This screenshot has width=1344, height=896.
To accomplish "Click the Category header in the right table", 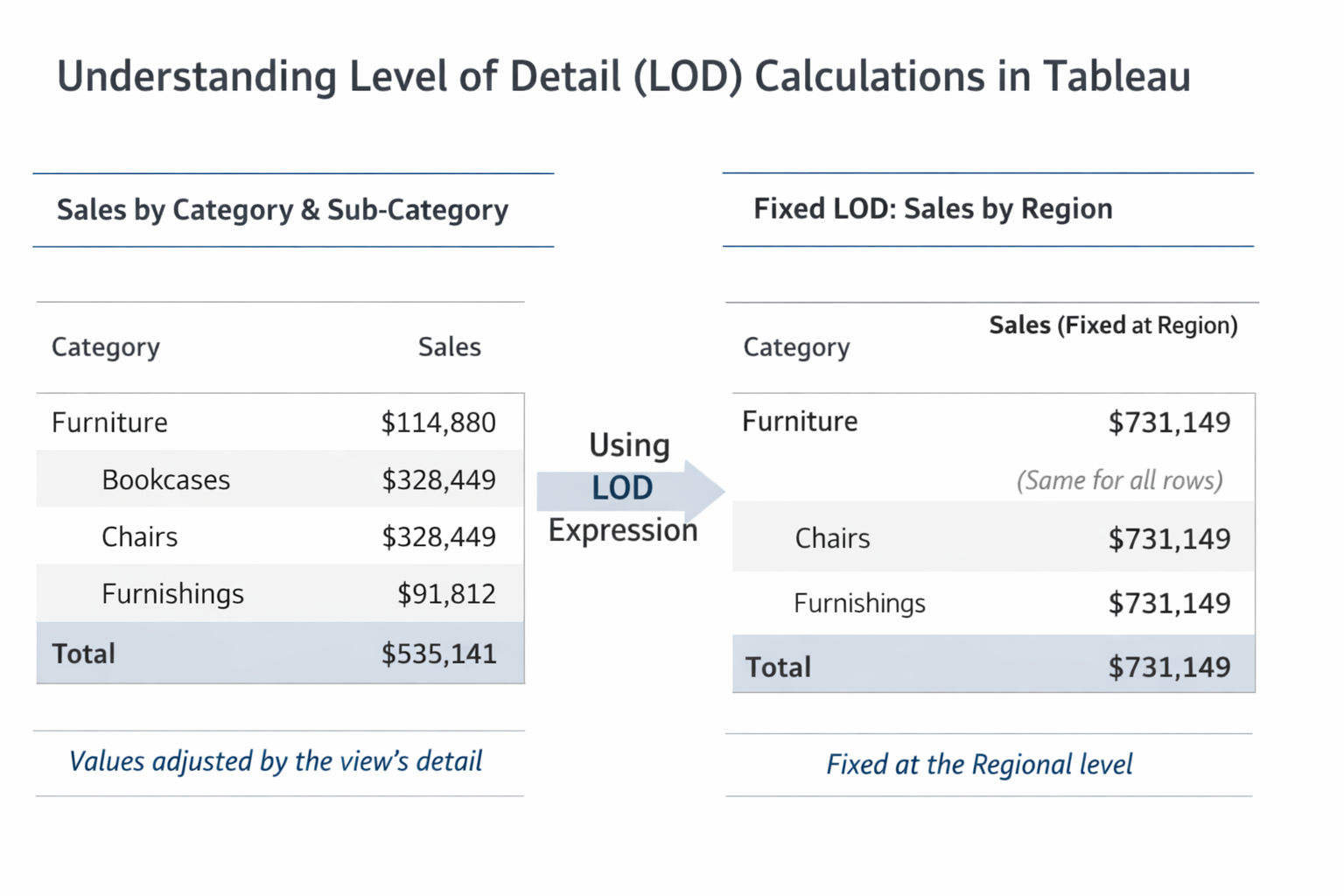I will coord(796,347).
